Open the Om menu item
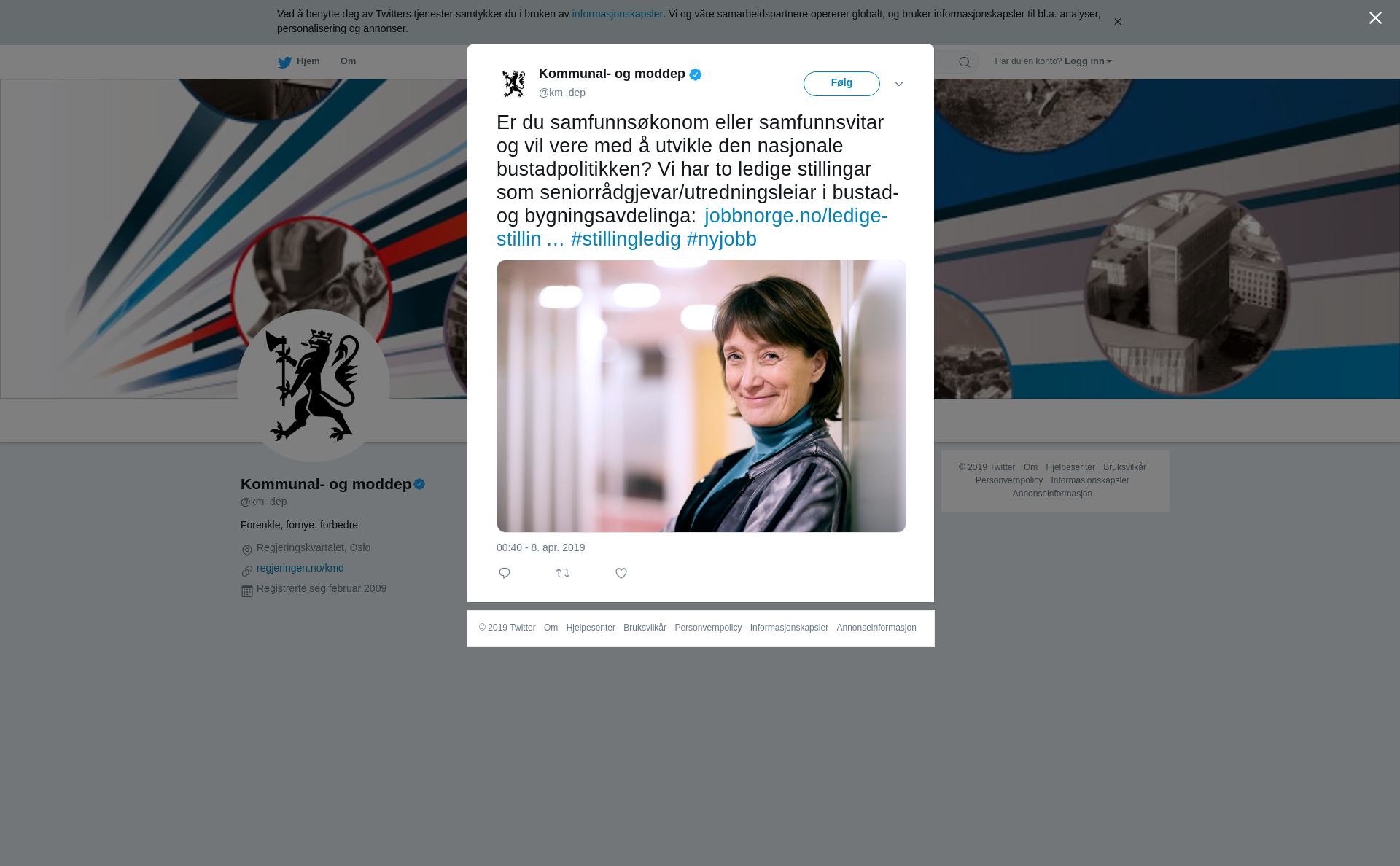 click(x=348, y=61)
